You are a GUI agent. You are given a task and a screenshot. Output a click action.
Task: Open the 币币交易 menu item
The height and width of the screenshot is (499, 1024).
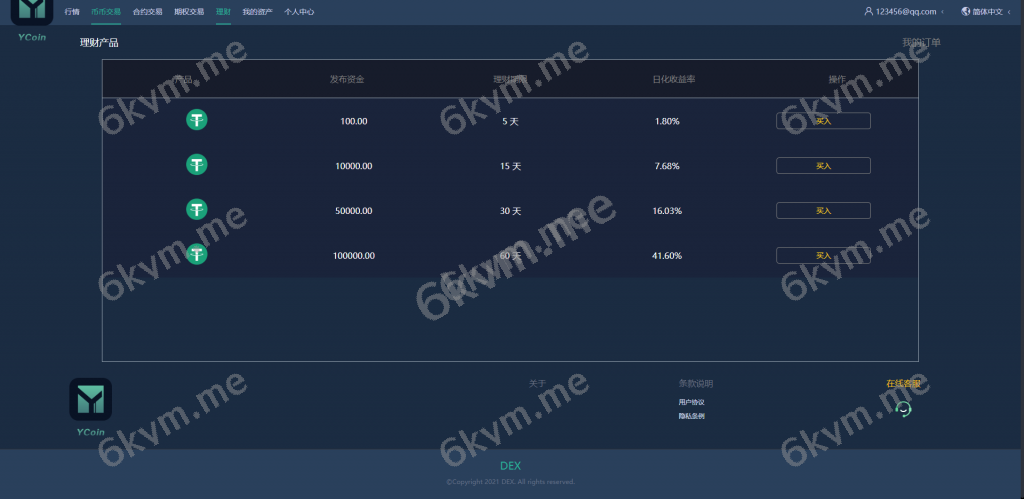click(105, 12)
